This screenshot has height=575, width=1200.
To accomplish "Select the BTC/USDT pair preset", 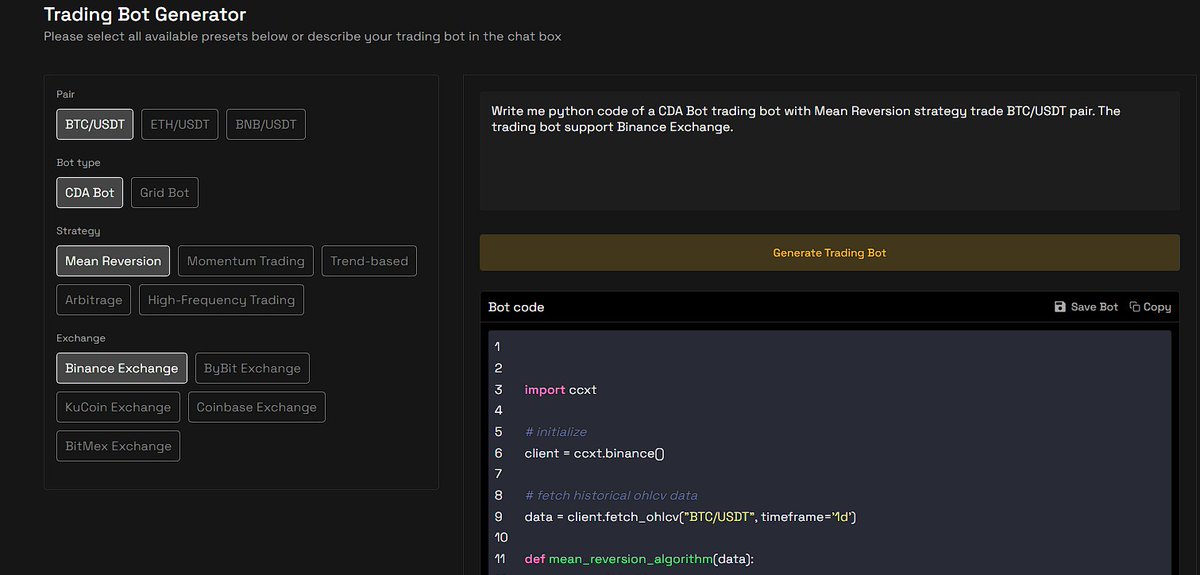I will click(x=95, y=124).
